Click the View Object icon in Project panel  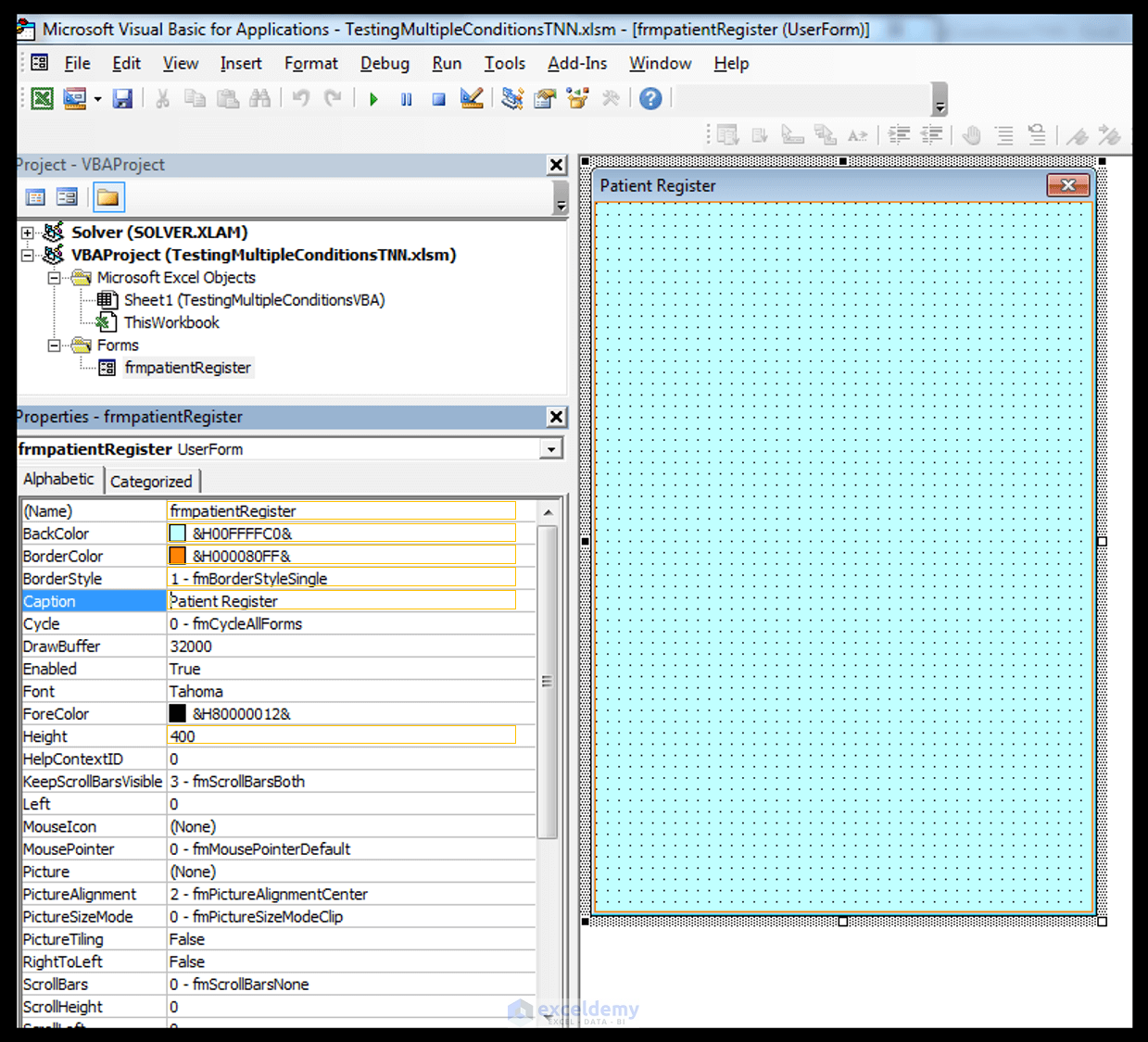[67, 197]
